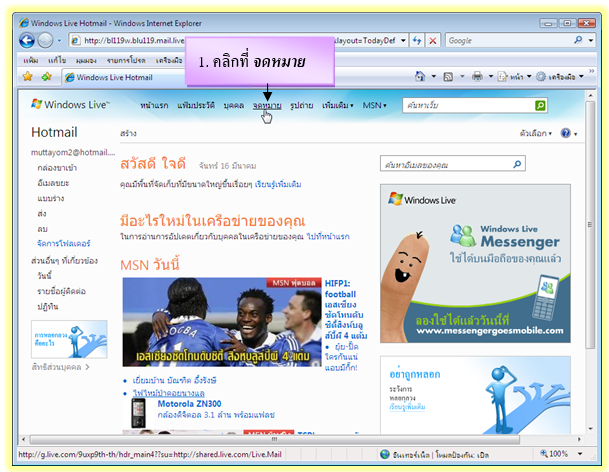The width and height of the screenshot is (609, 472).
Task: Open the แก้ไข (Edit) menu
Action: coord(57,61)
